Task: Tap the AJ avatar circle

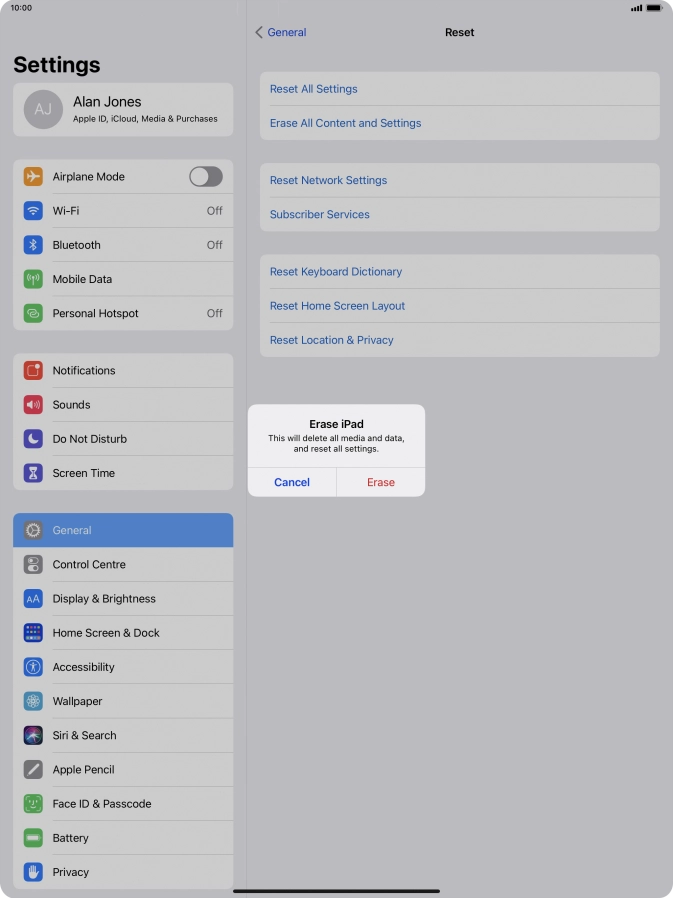Action: point(44,109)
